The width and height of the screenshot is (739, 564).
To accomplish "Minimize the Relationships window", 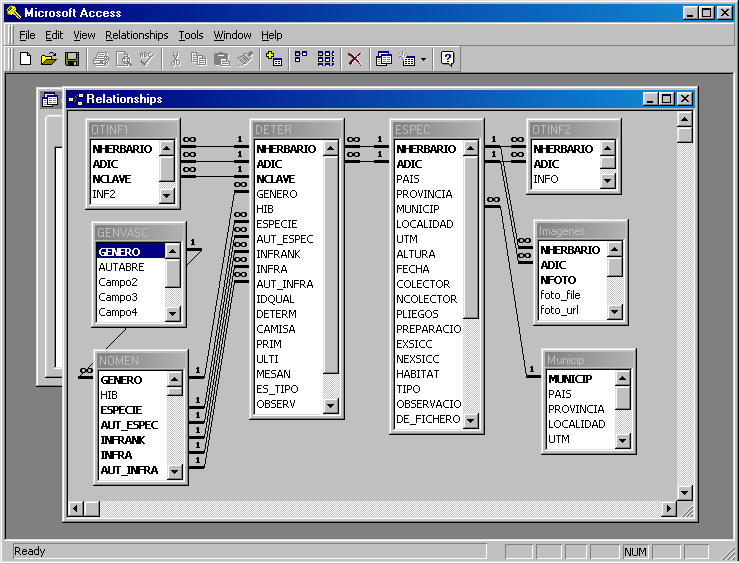I will [x=651, y=99].
